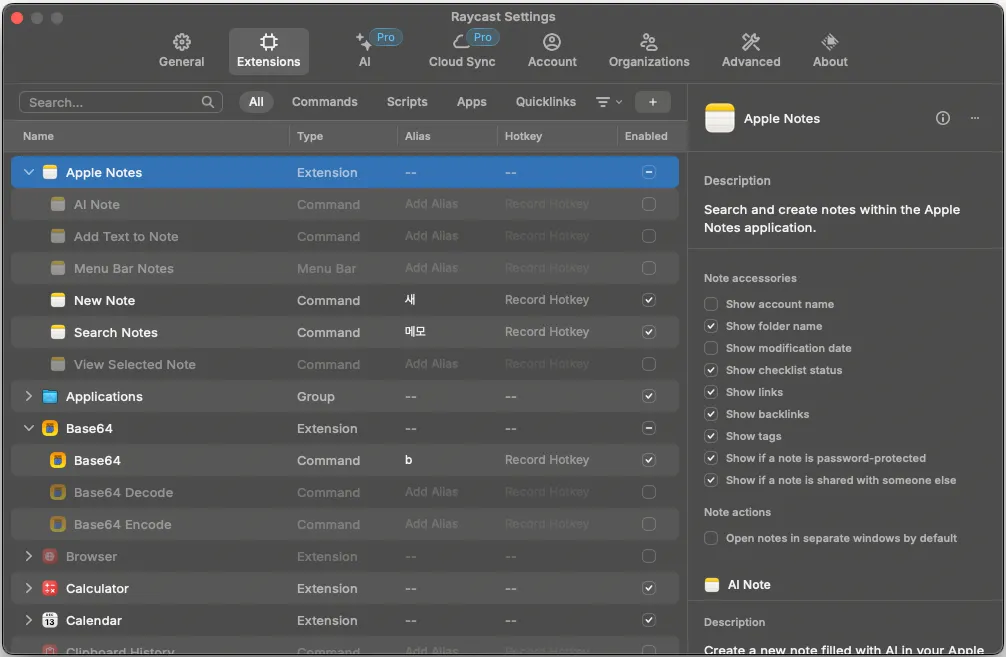This screenshot has height=657, width=1006.
Task: Open the three-dot more options menu
Action: pyautogui.click(x=975, y=118)
